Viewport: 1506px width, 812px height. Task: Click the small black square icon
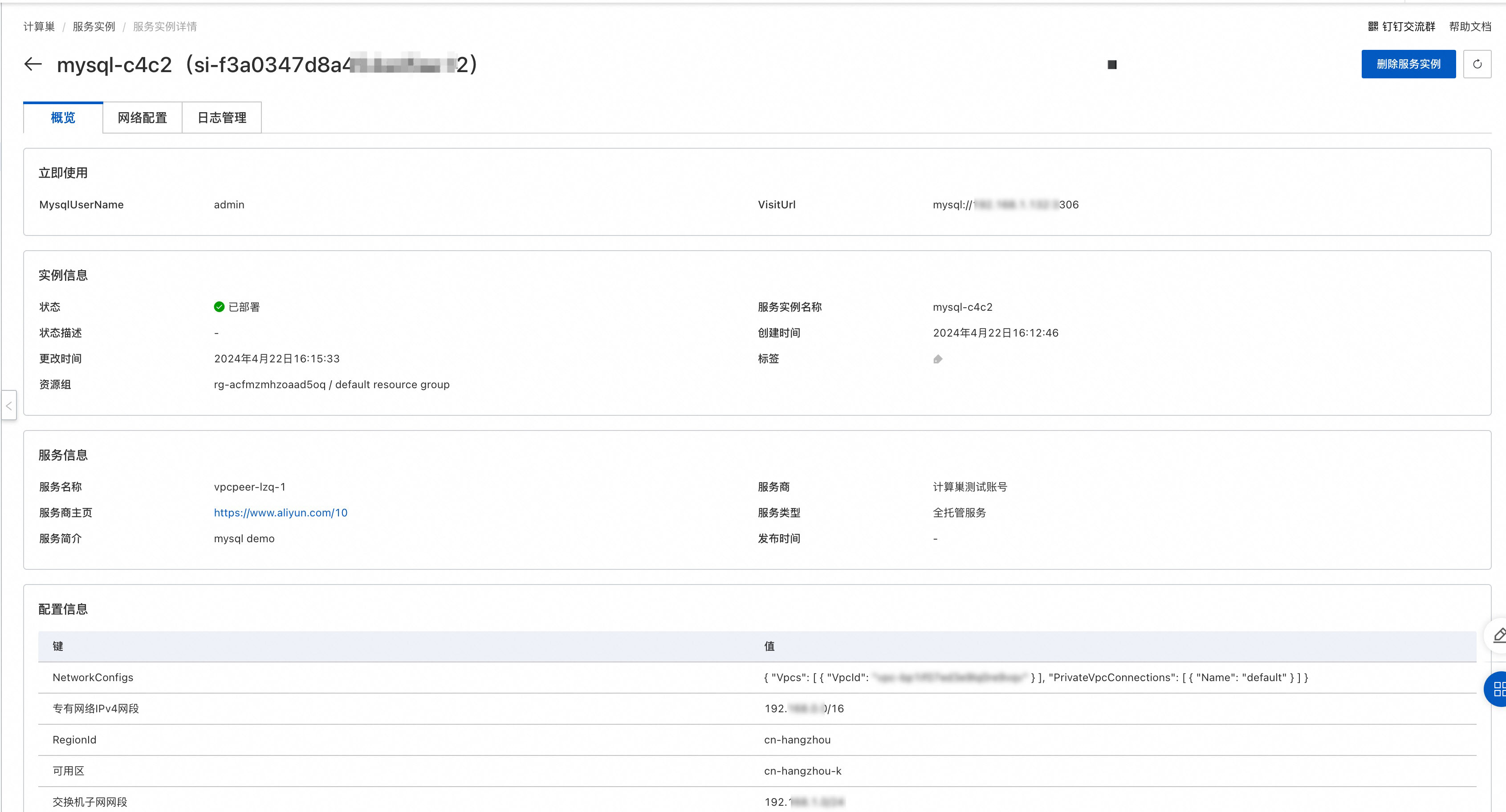click(1112, 65)
